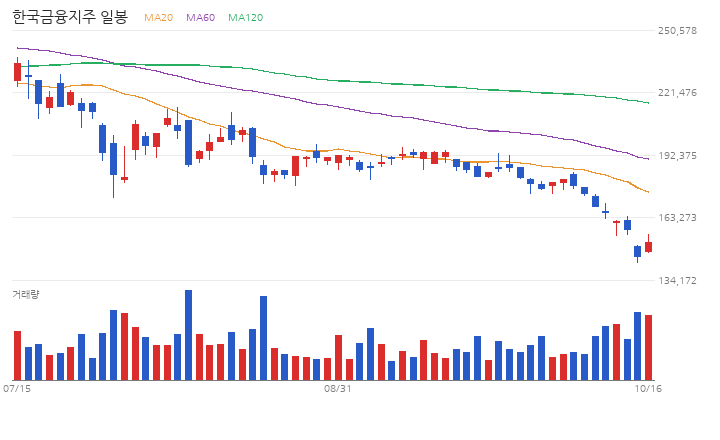This screenshot has height=440, width=720.
Task: Toggle the MA20 legend label
Action: [158, 17]
